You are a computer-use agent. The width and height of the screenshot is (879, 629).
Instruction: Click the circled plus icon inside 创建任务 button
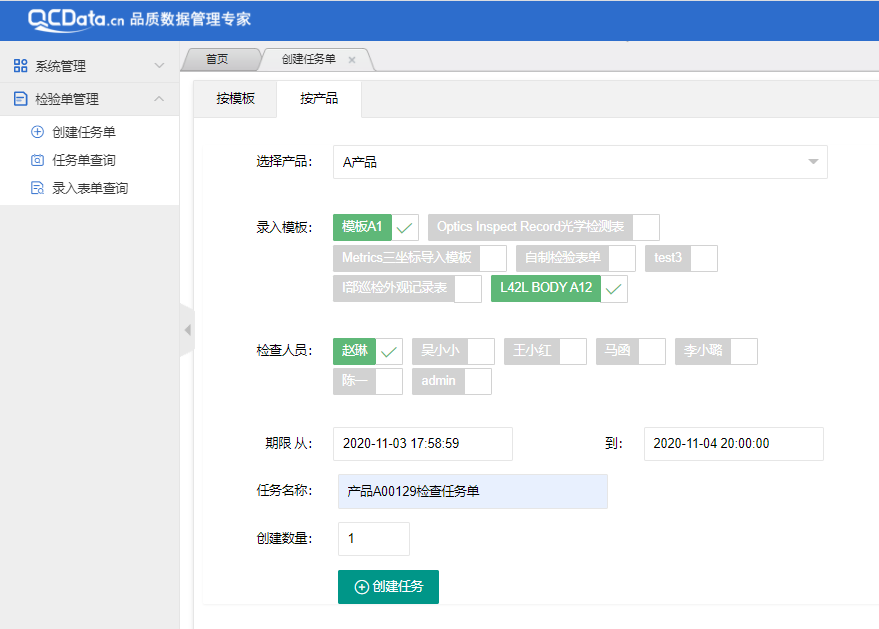coord(361,587)
